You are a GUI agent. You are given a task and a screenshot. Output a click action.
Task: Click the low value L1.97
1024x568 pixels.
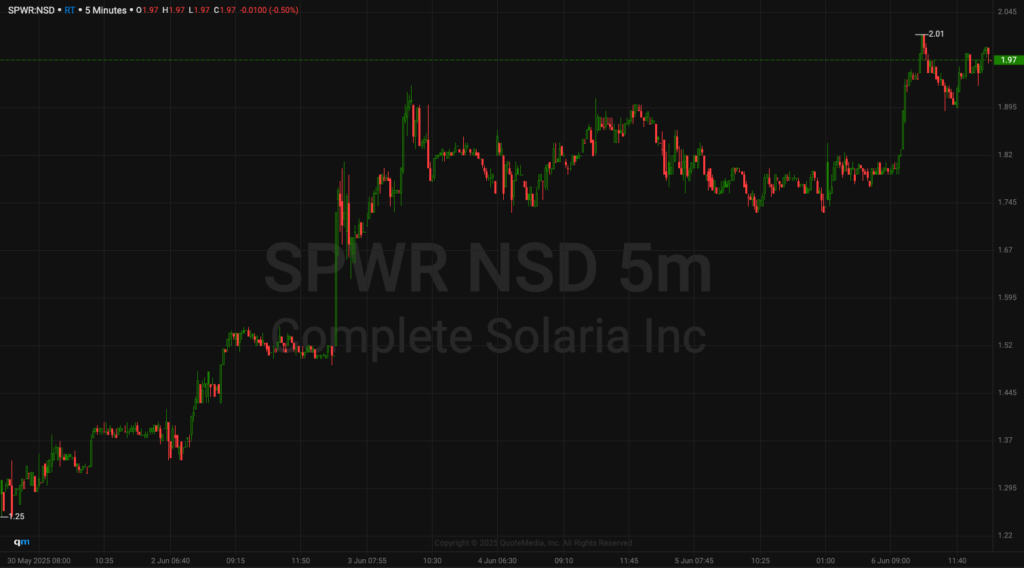(199, 10)
